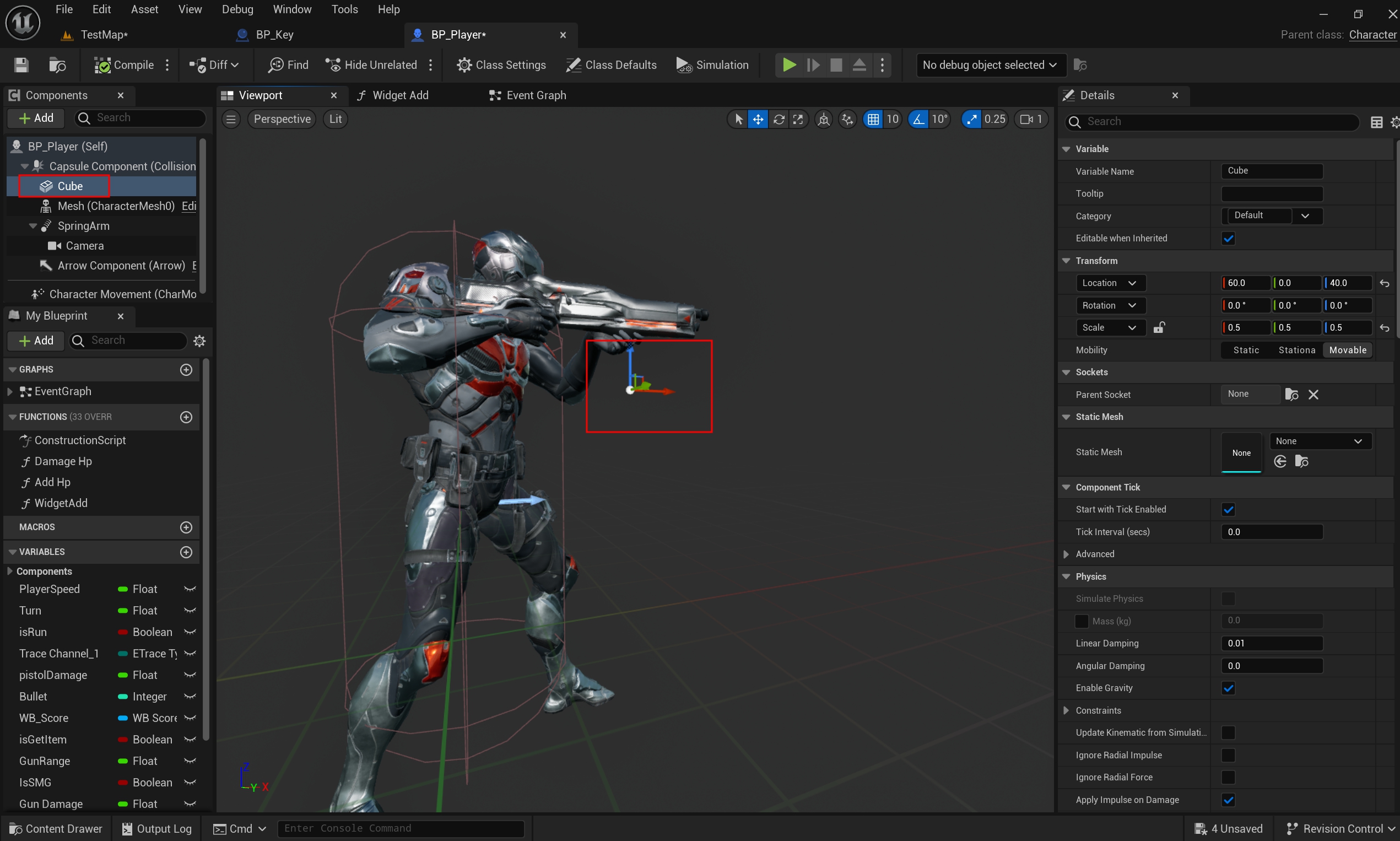The width and height of the screenshot is (1400, 841).
Task: Switch to the Event Graph tab
Action: pos(527,95)
